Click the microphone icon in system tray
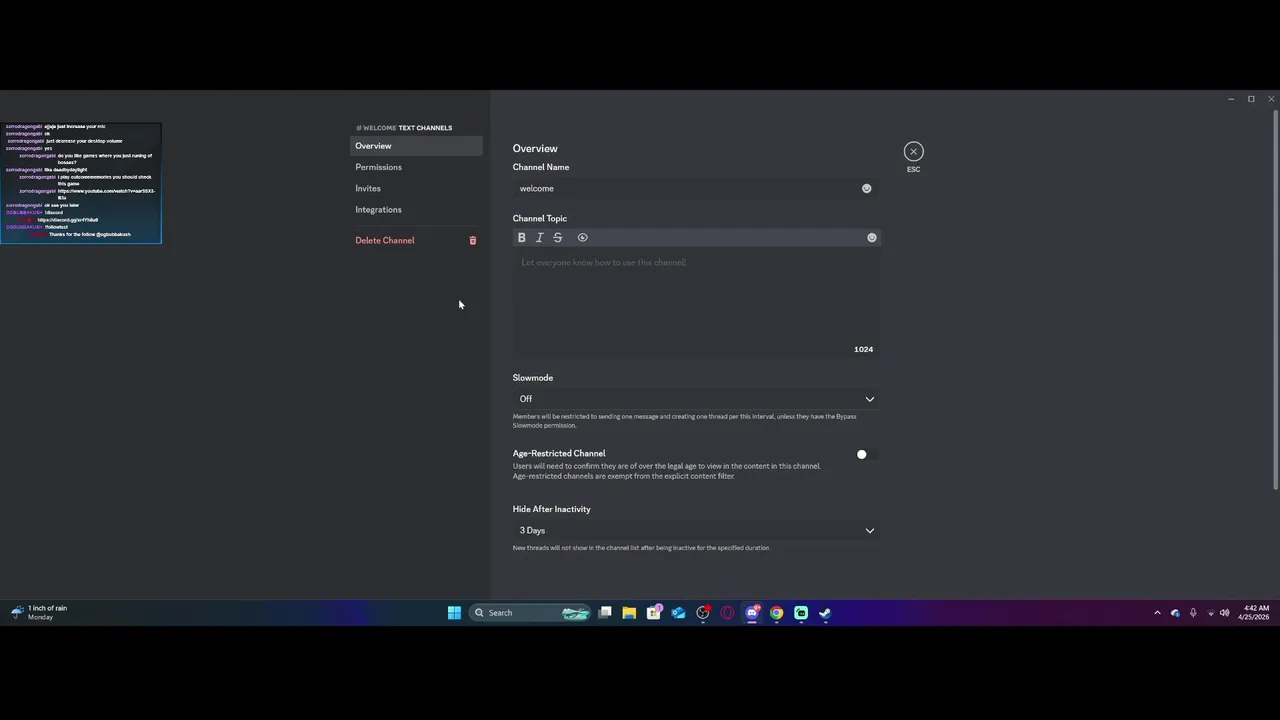The width and height of the screenshot is (1280, 720). [1193, 613]
